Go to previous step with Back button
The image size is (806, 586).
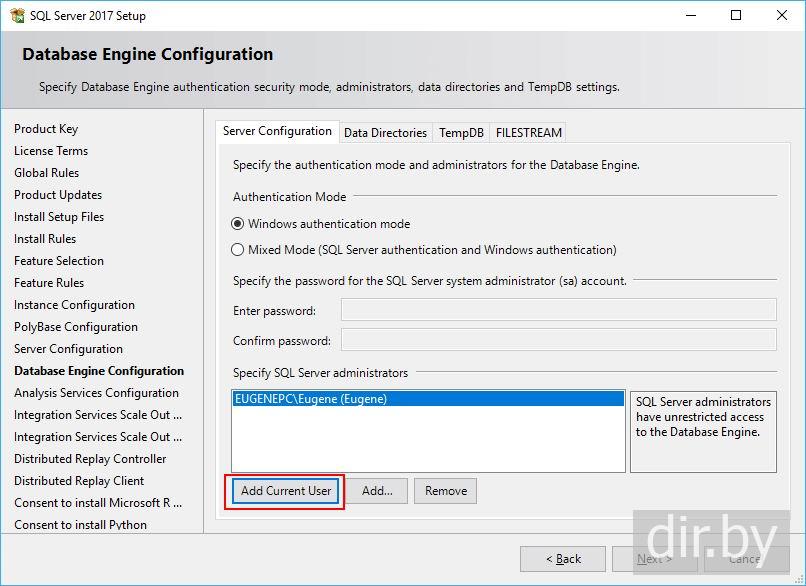coord(563,559)
